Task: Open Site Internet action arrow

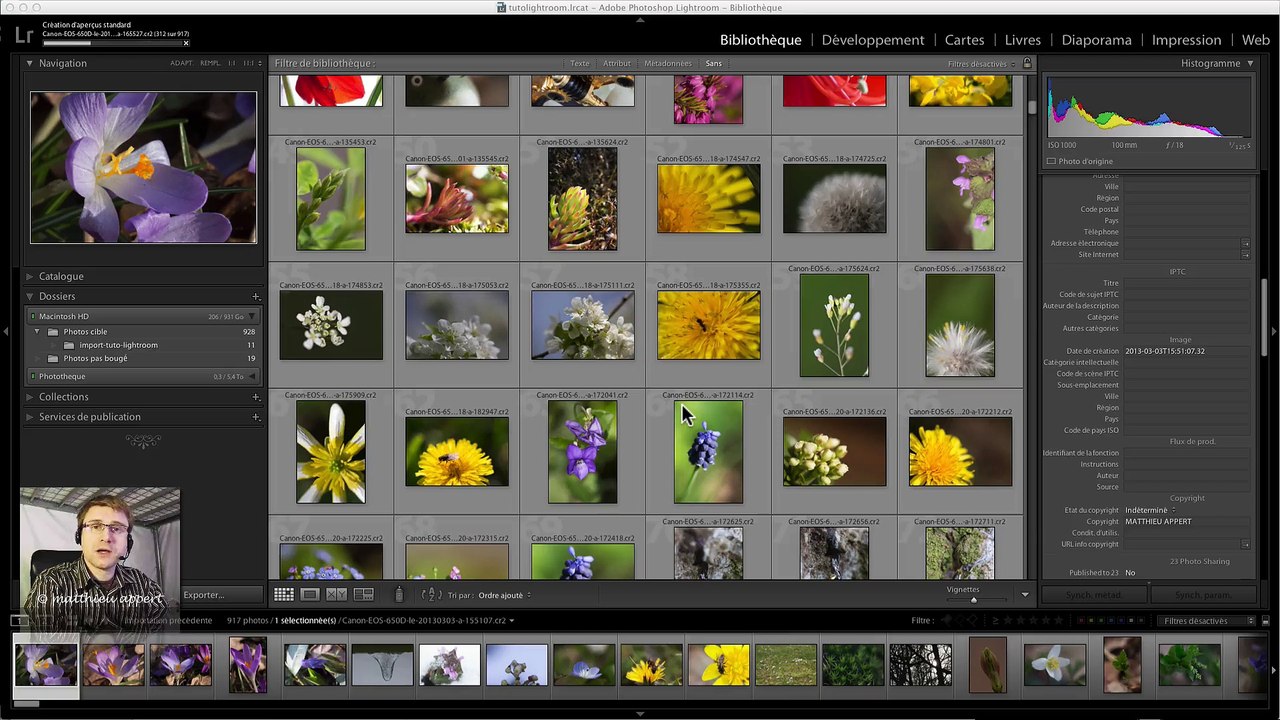Action: [x=1246, y=255]
